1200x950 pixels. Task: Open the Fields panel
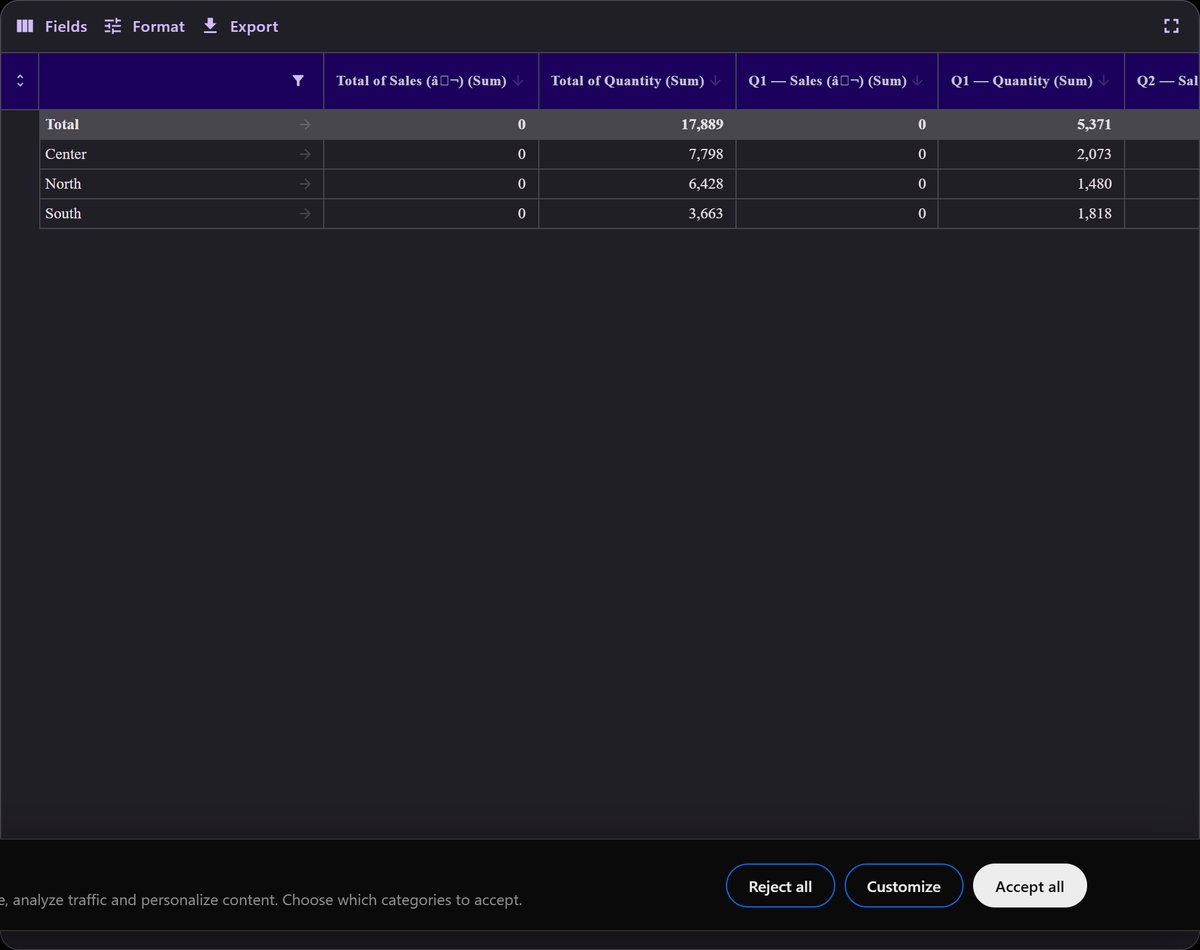52,27
